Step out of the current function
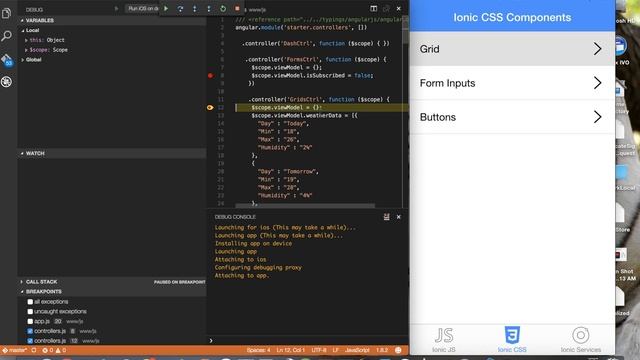This screenshot has width=640, height=360. [209, 8]
